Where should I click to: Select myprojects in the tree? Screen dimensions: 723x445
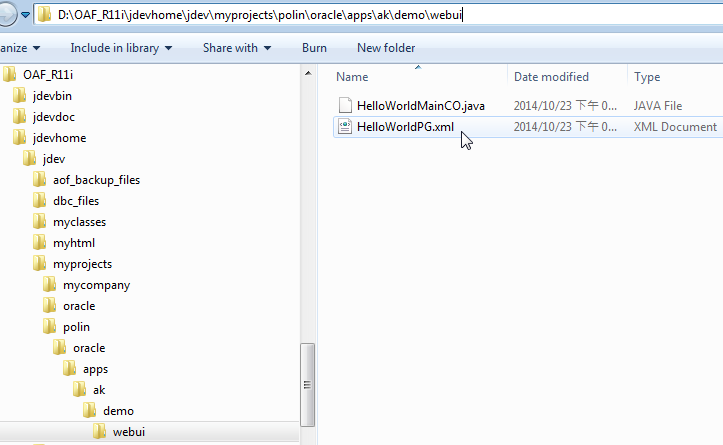[82, 264]
